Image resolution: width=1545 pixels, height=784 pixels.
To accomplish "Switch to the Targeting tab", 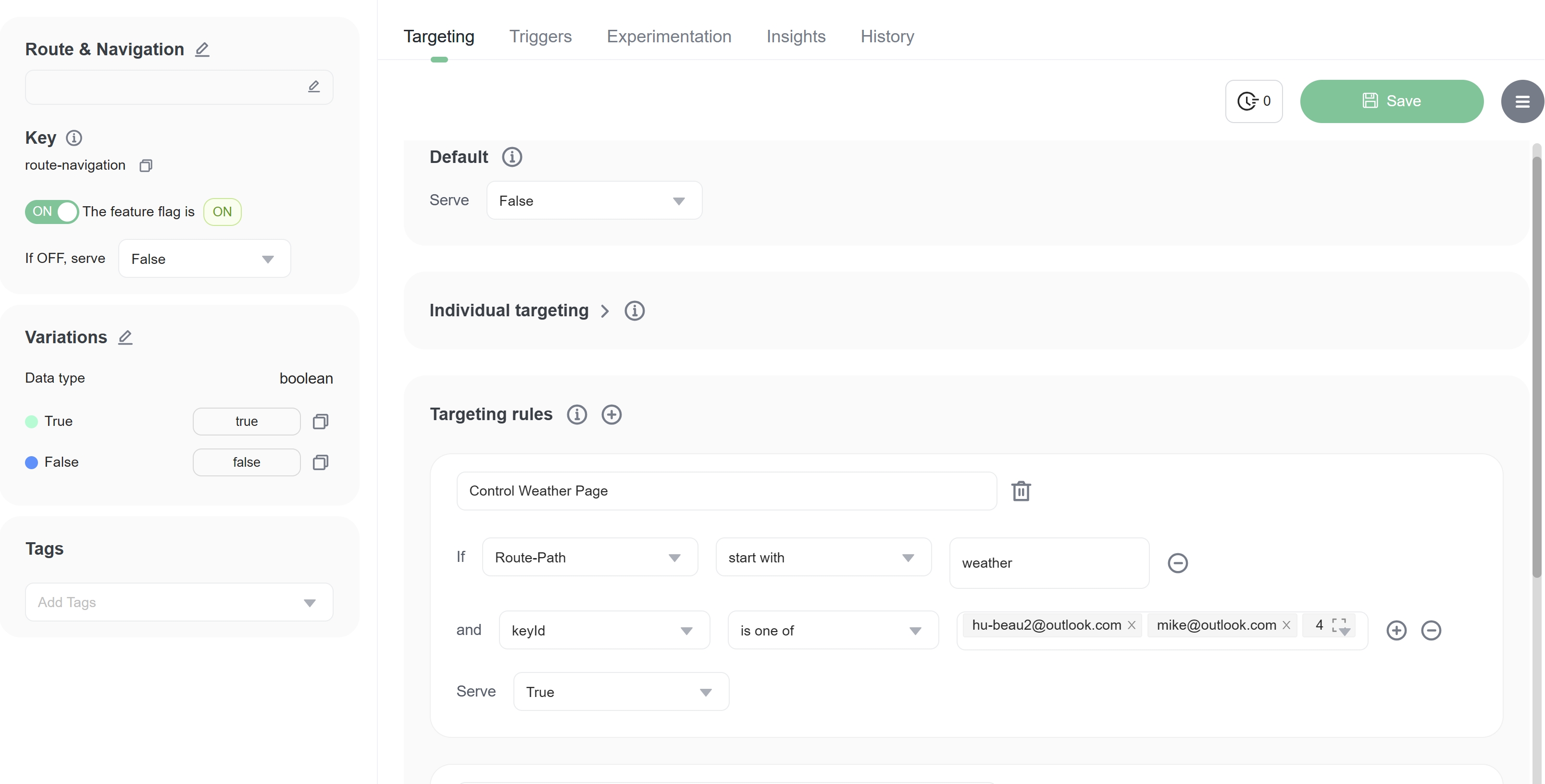I will pos(439,37).
